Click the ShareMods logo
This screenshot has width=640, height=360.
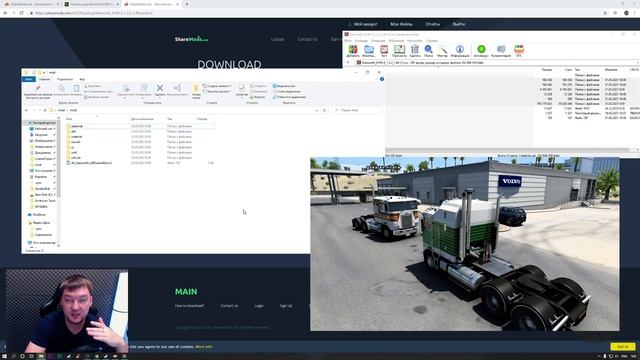click(x=191, y=39)
